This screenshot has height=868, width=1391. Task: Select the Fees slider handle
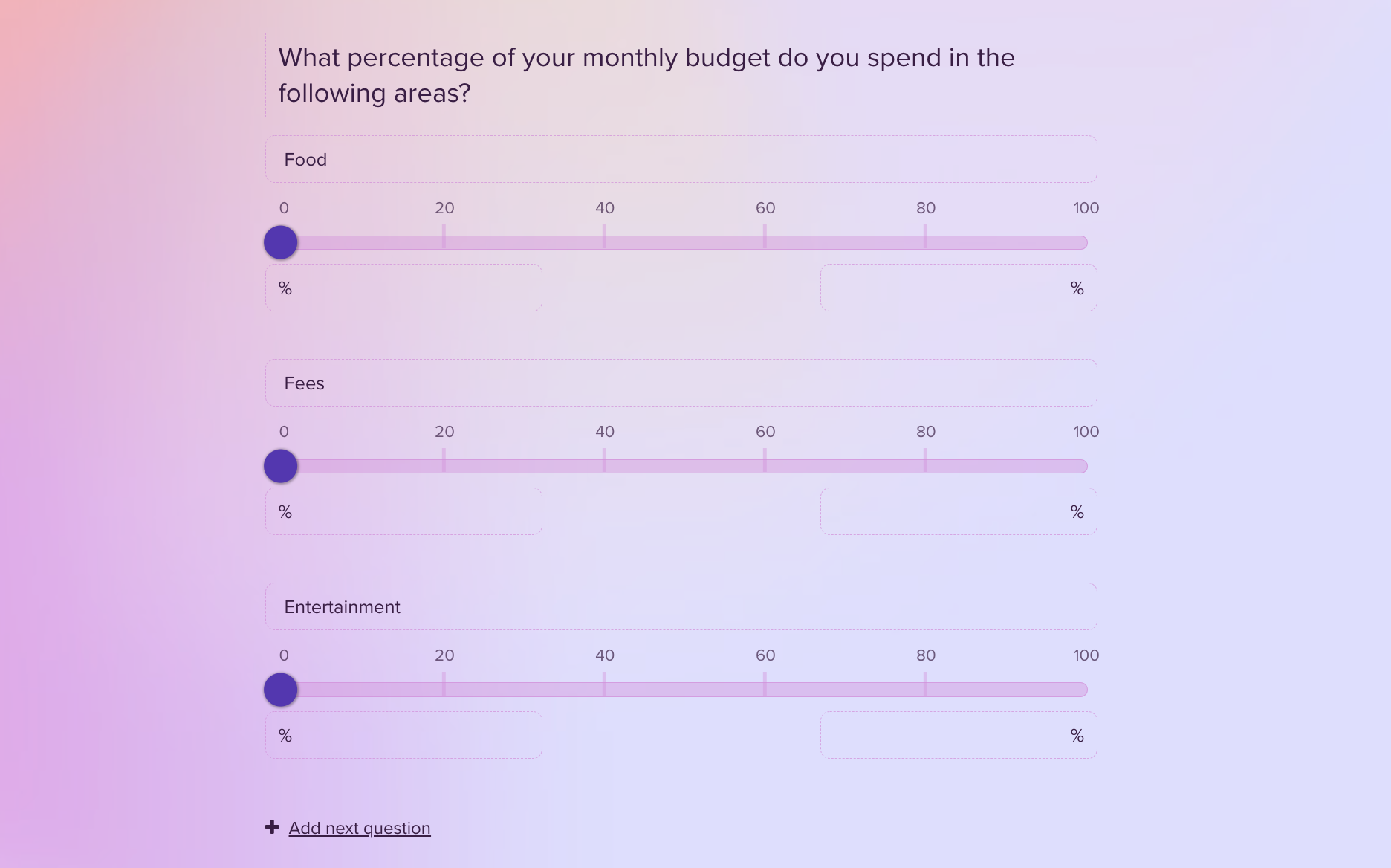(280, 466)
